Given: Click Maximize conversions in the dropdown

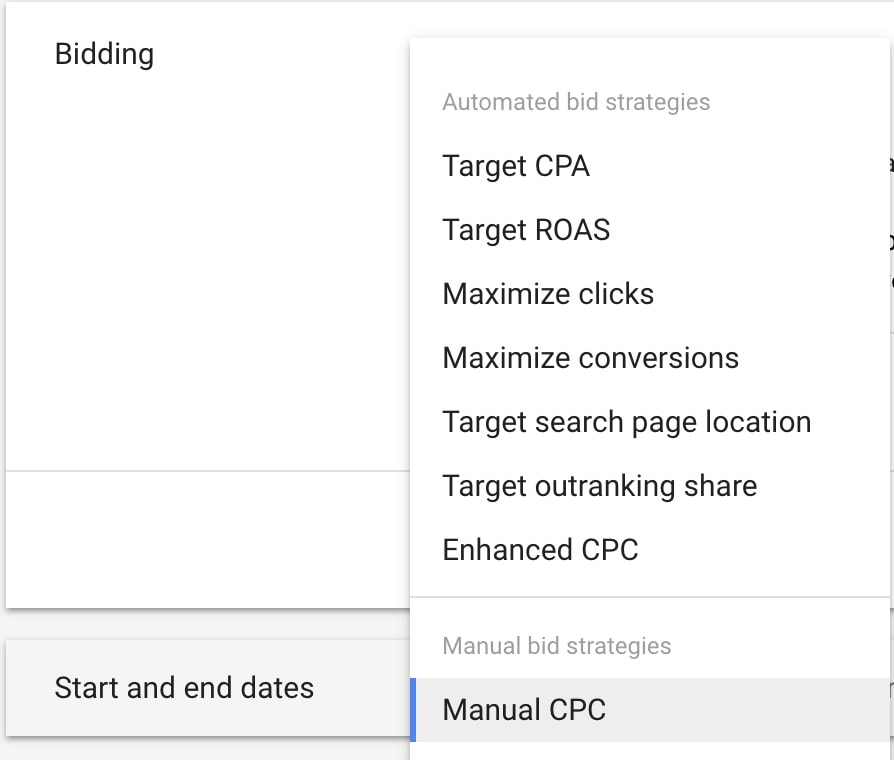Looking at the screenshot, I should 590,357.
